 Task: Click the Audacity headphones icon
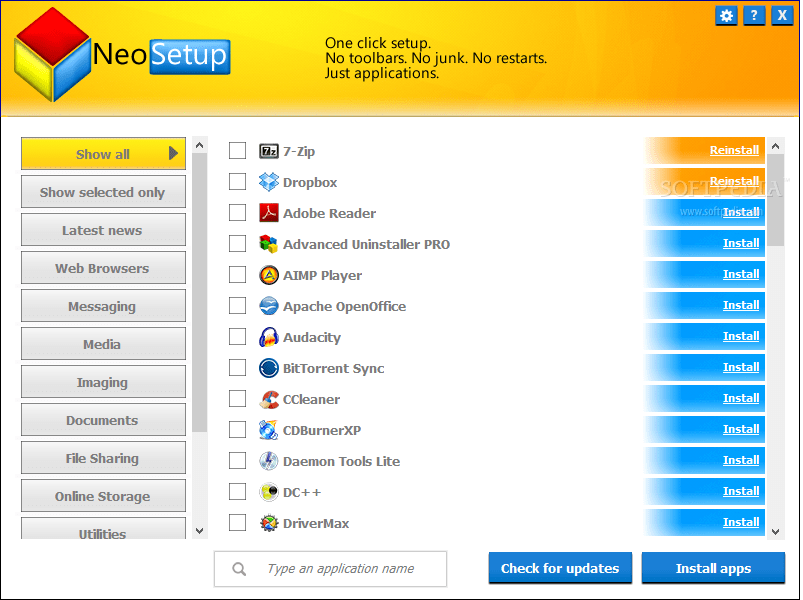coord(268,337)
